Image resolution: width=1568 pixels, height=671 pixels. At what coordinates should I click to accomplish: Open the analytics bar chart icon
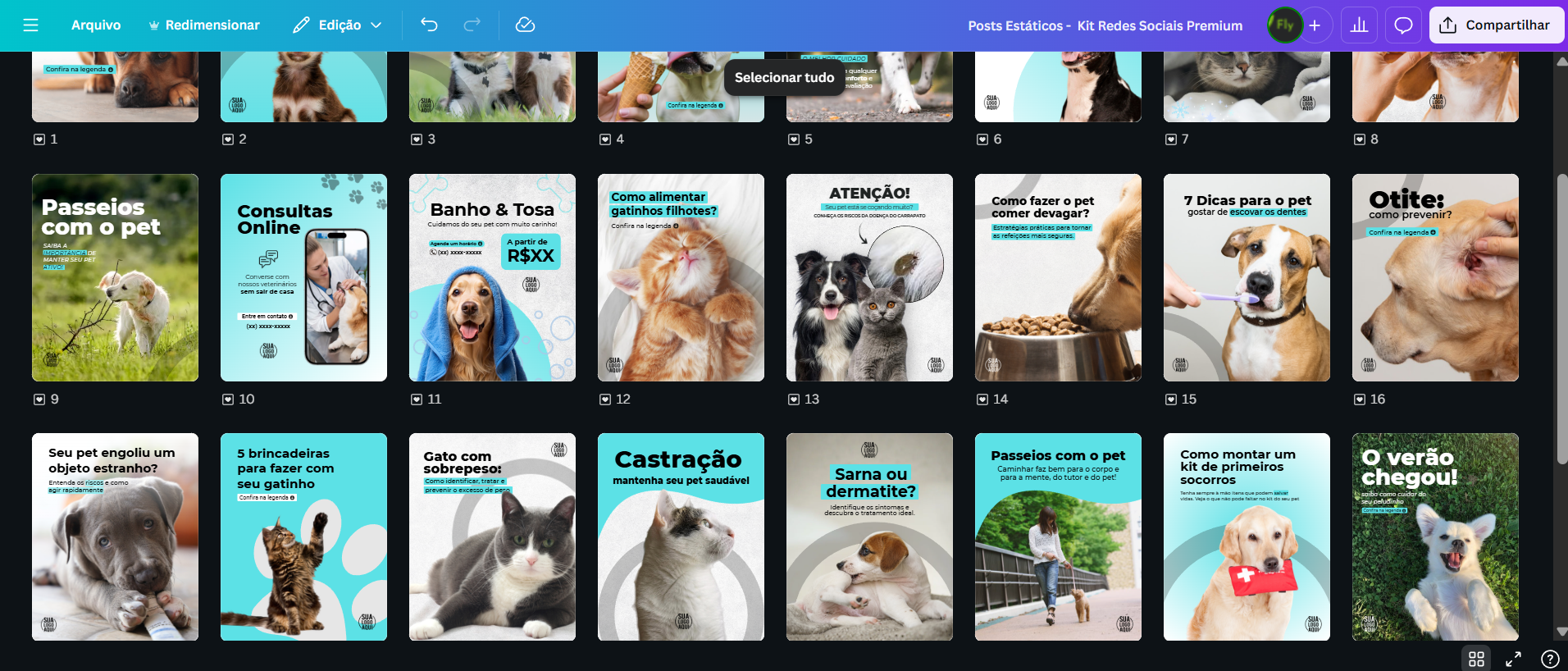pos(1359,25)
